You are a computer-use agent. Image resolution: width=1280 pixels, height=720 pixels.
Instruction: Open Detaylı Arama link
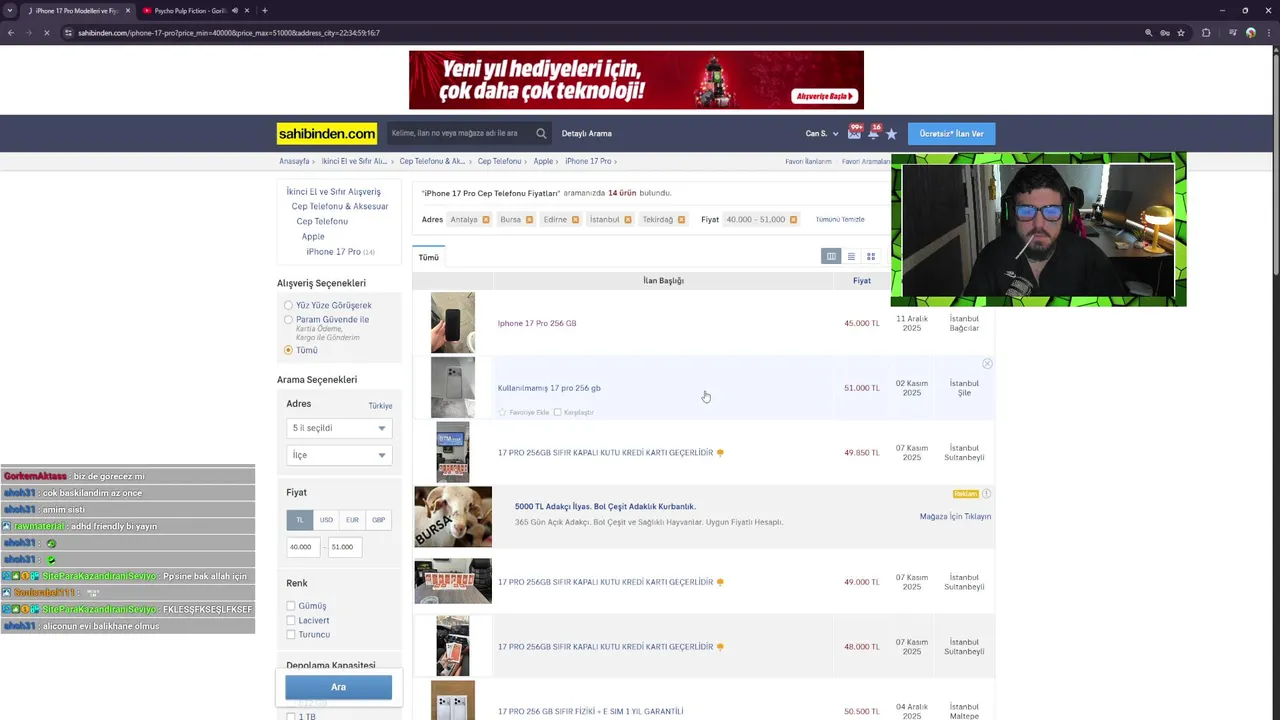[586, 133]
